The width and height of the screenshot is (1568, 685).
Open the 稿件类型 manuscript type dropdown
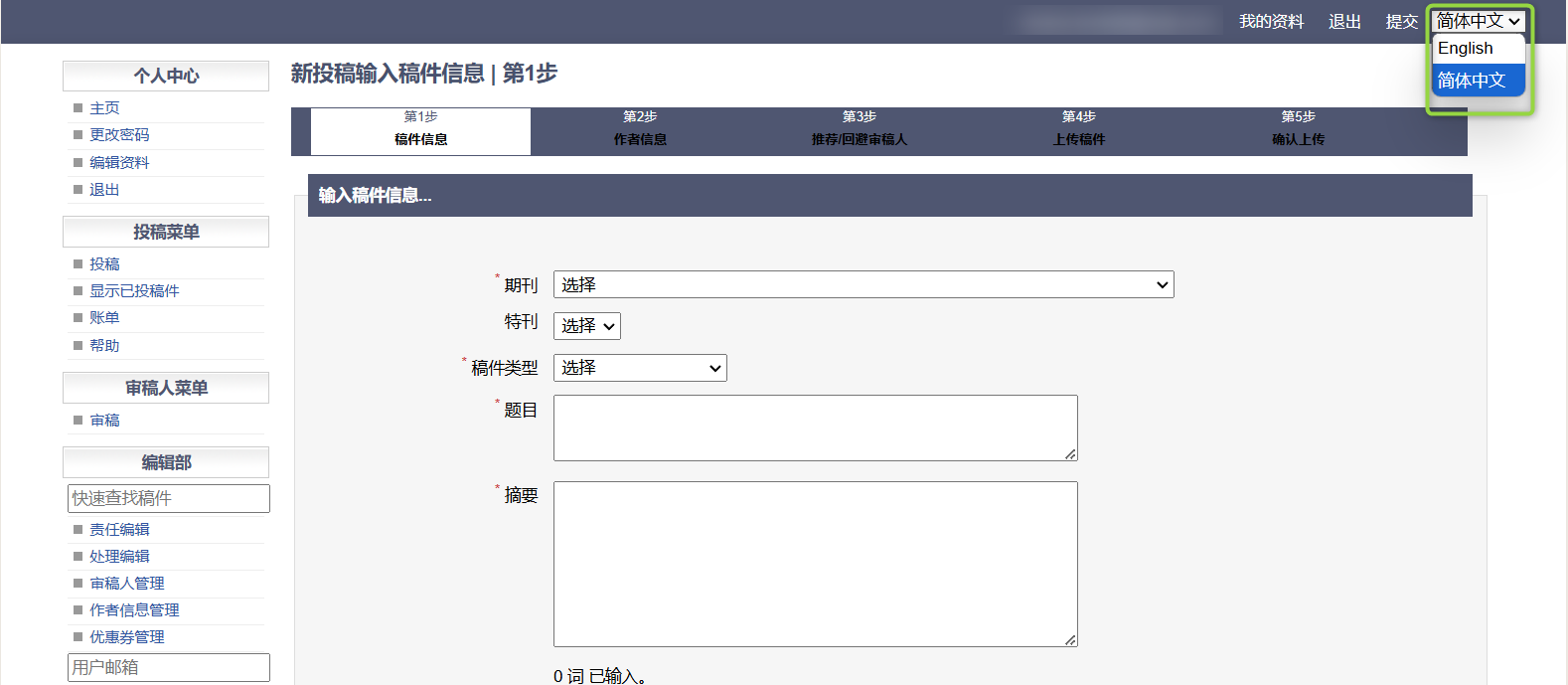[639, 368]
